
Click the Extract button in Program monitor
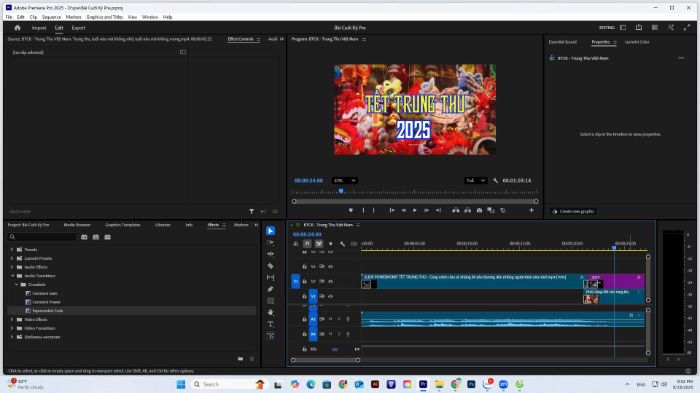coord(467,210)
